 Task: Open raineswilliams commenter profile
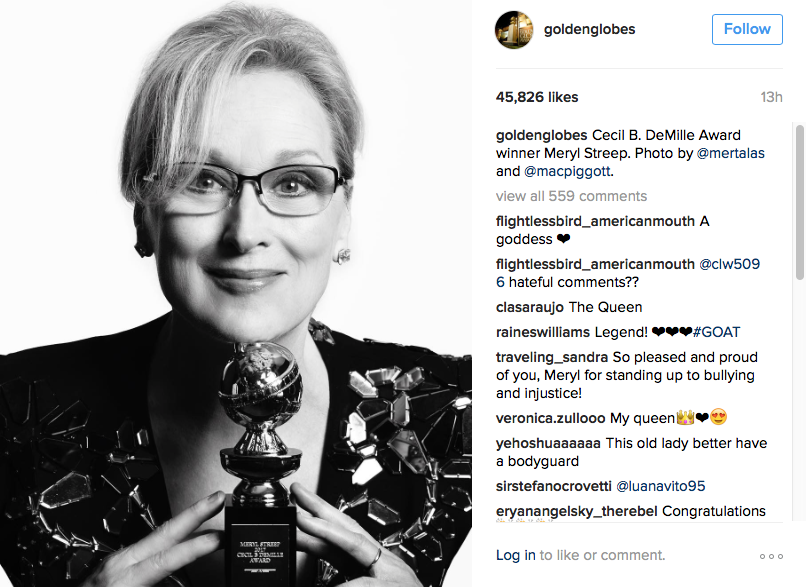(543, 332)
